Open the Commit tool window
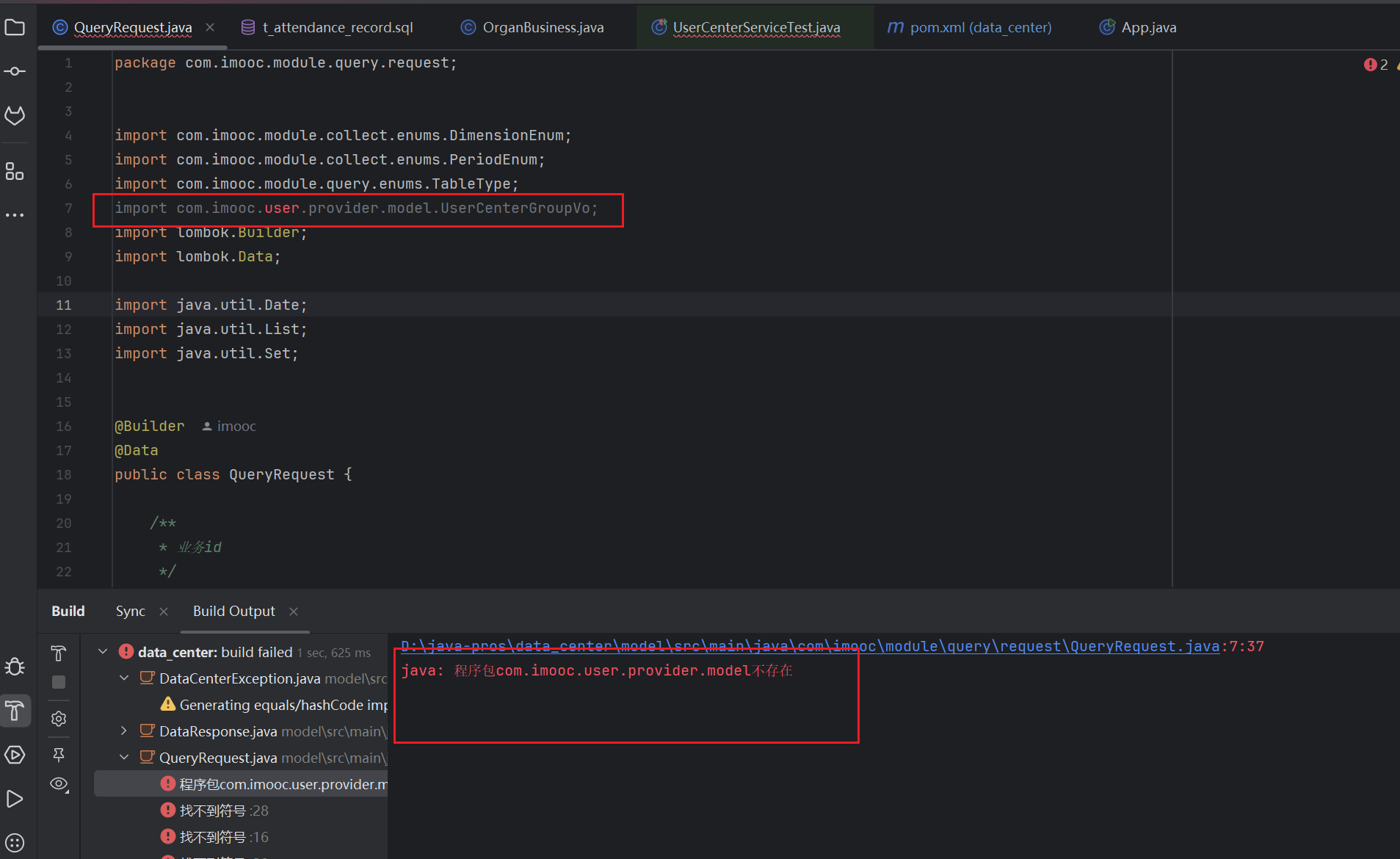This screenshot has height=859, width=1400. click(x=15, y=71)
